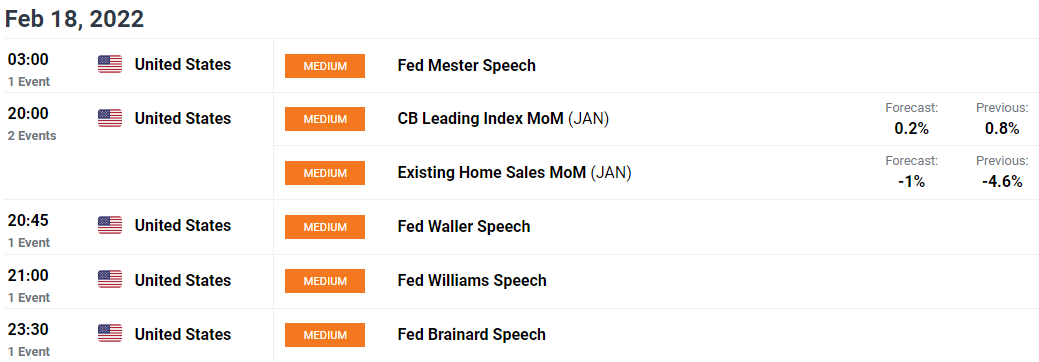Open the Existing Home Sales MoM event
Image resolution: width=1039 pixels, height=362 pixels.
click(x=514, y=173)
